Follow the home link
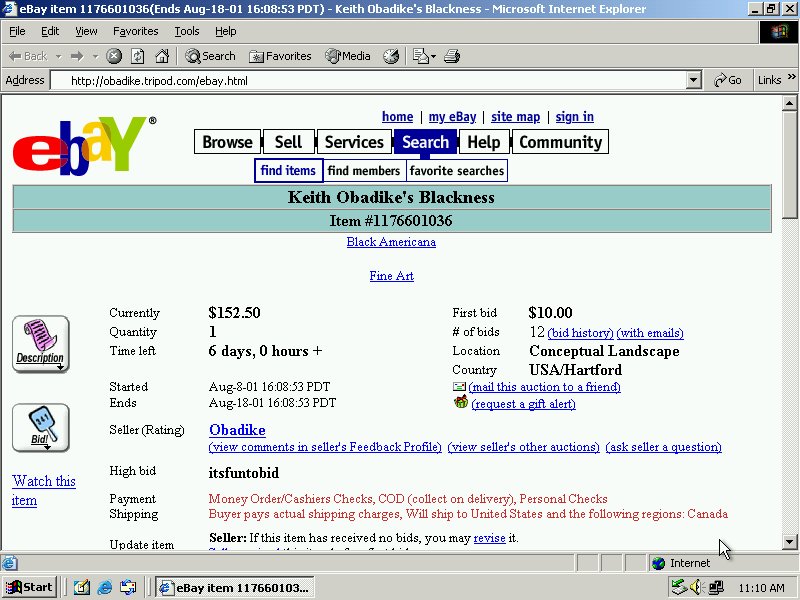This screenshot has width=800, height=600. 397,117
